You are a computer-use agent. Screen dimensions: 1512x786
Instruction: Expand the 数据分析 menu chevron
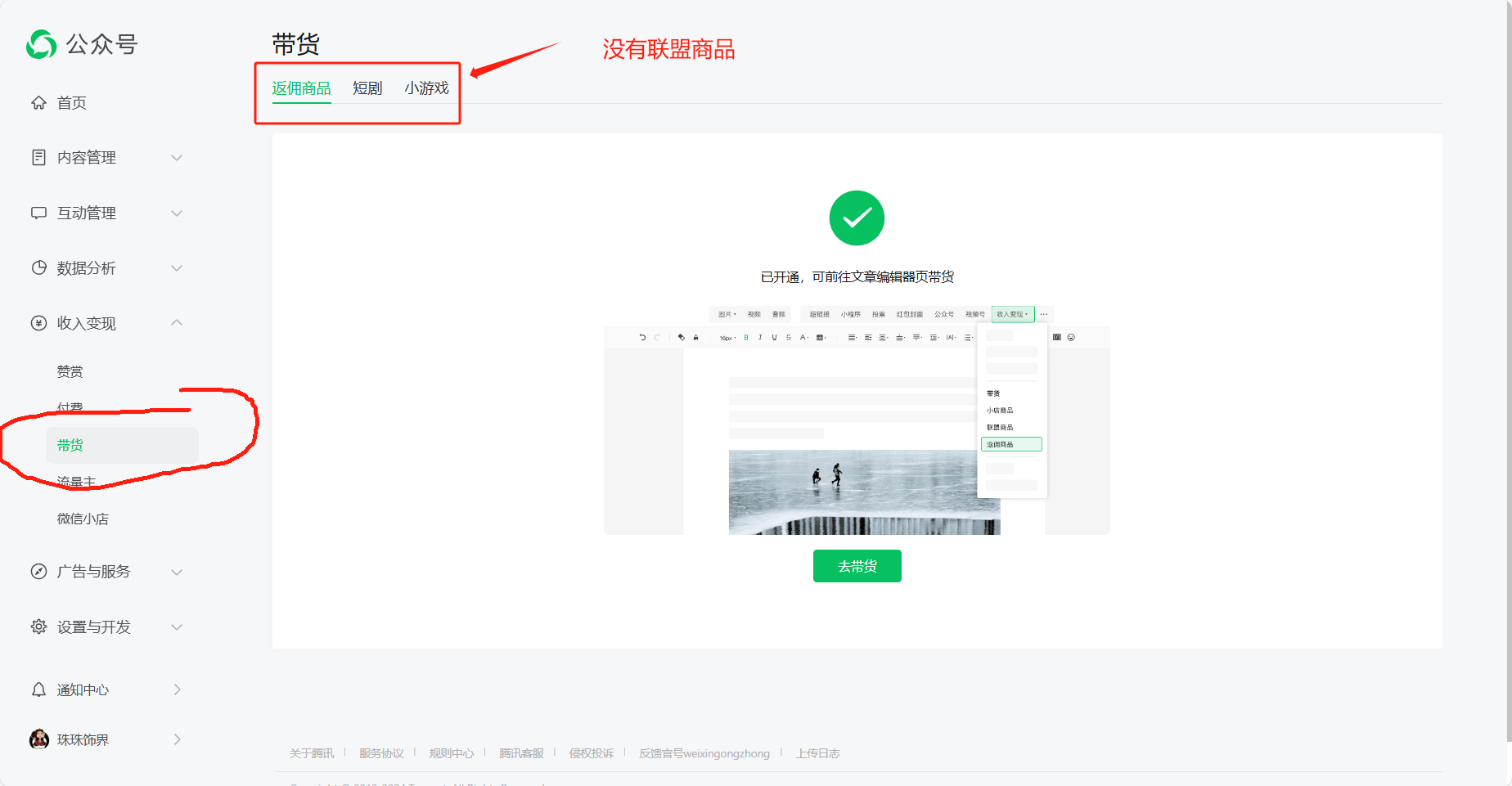[x=177, y=267]
